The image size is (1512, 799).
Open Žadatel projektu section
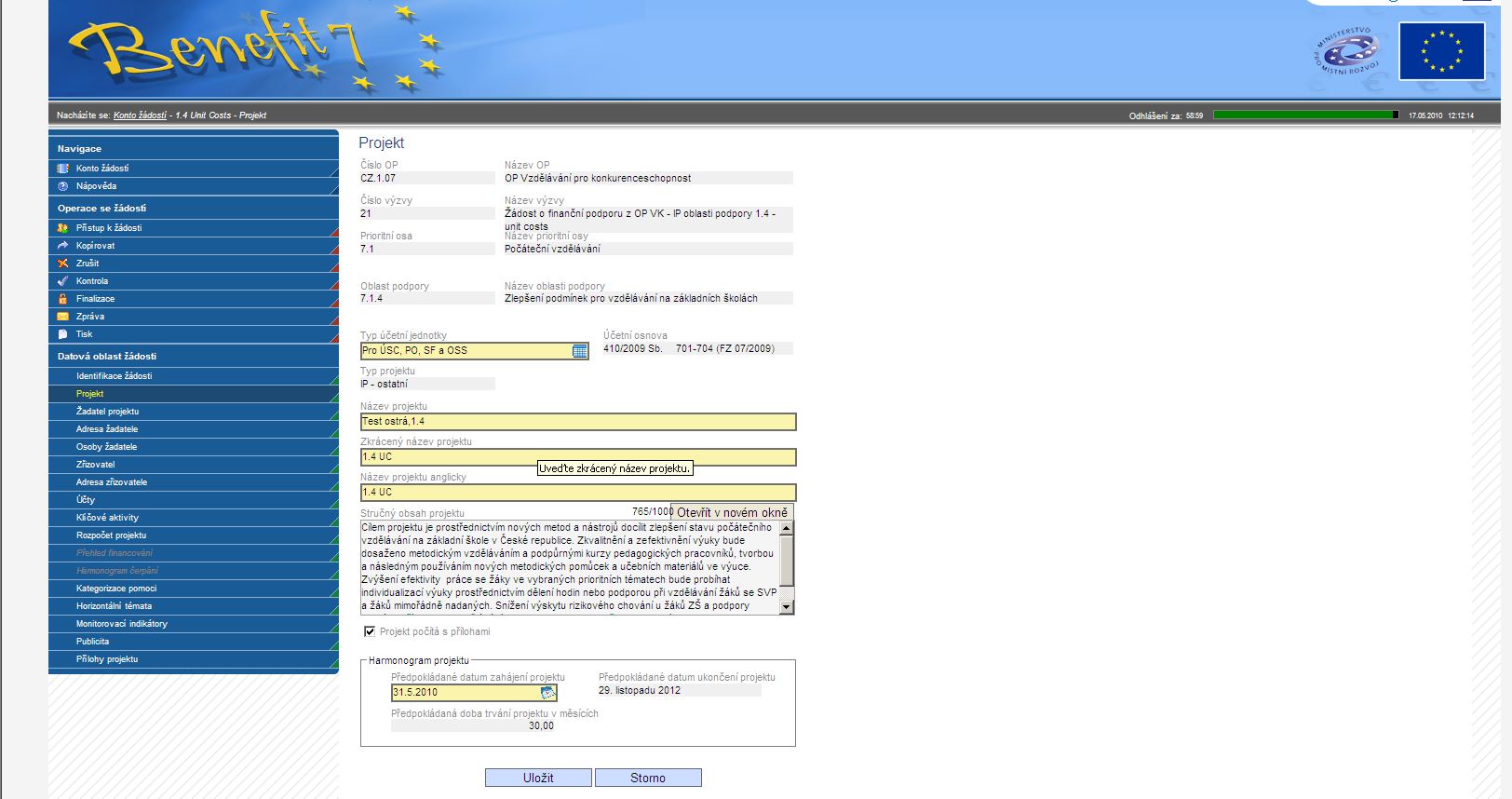(194, 412)
